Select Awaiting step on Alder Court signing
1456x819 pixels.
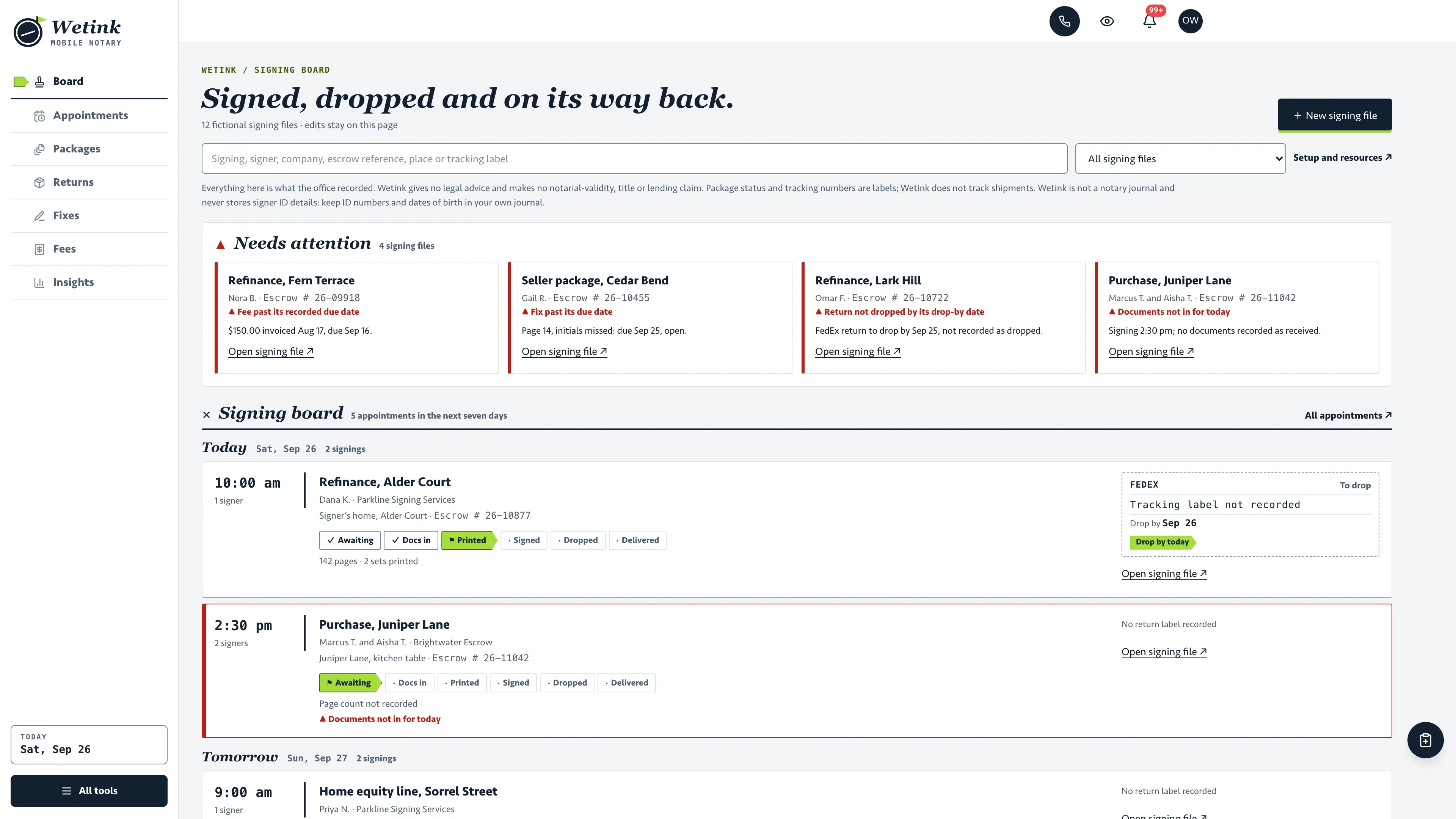click(350, 540)
